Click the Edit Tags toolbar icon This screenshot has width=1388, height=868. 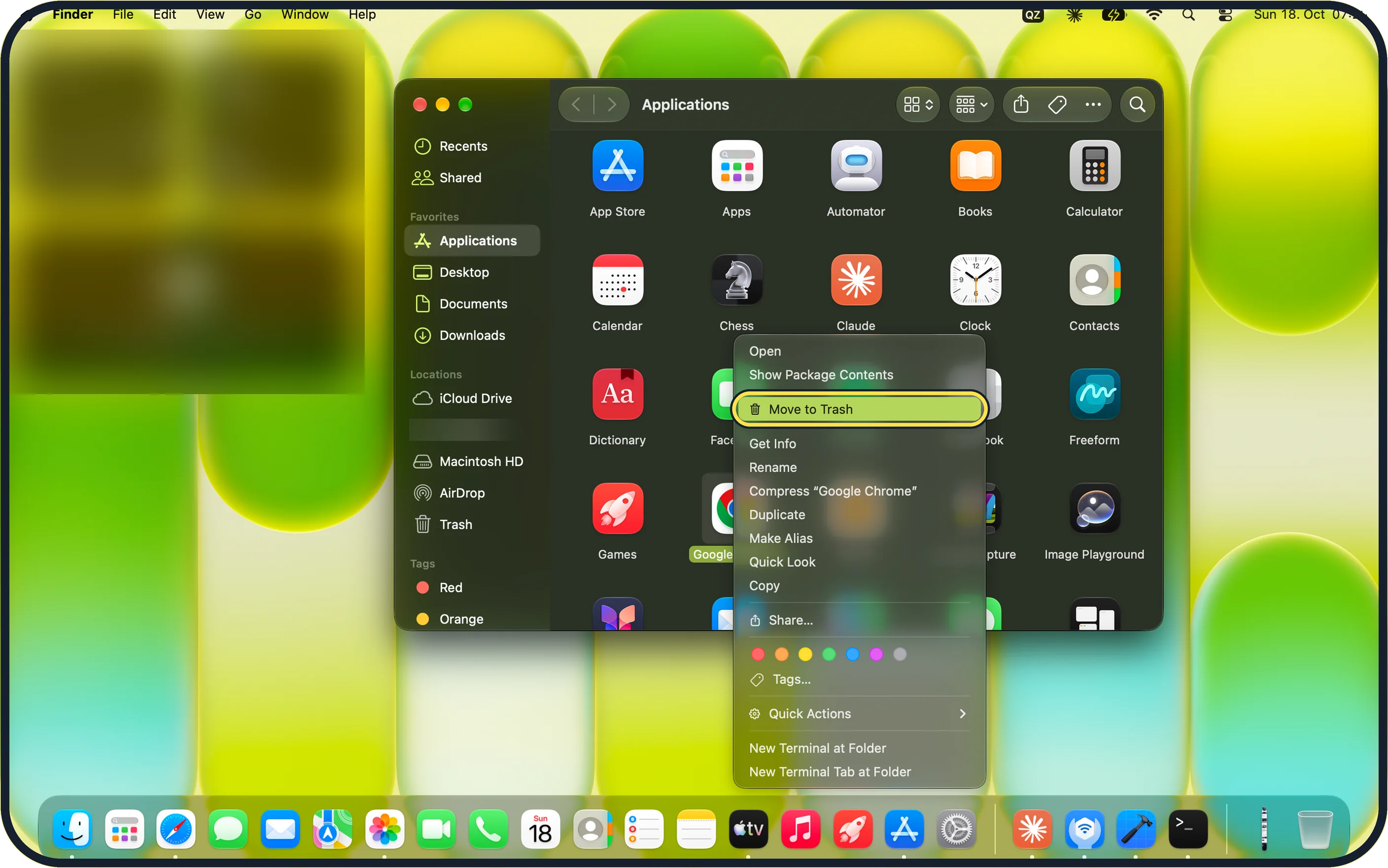click(1057, 104)
